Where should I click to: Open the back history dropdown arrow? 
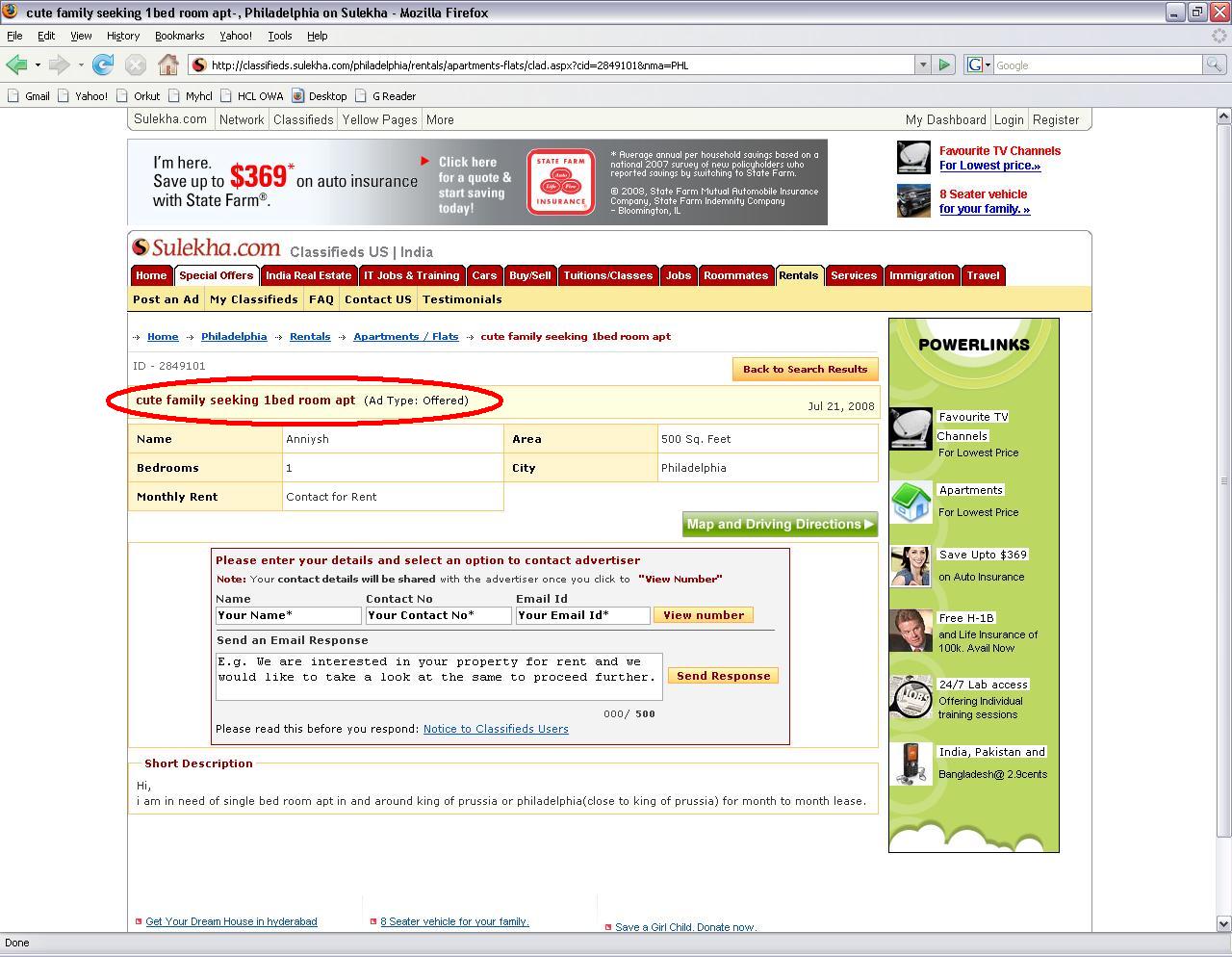click(x=38, y=65)
